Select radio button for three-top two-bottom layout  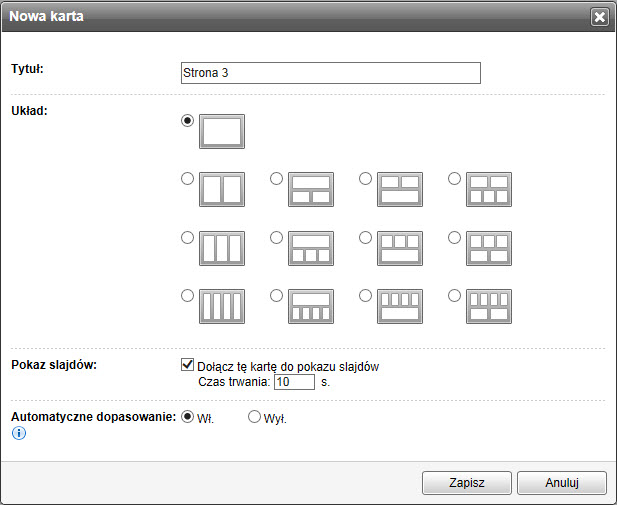tap(455, 238)
